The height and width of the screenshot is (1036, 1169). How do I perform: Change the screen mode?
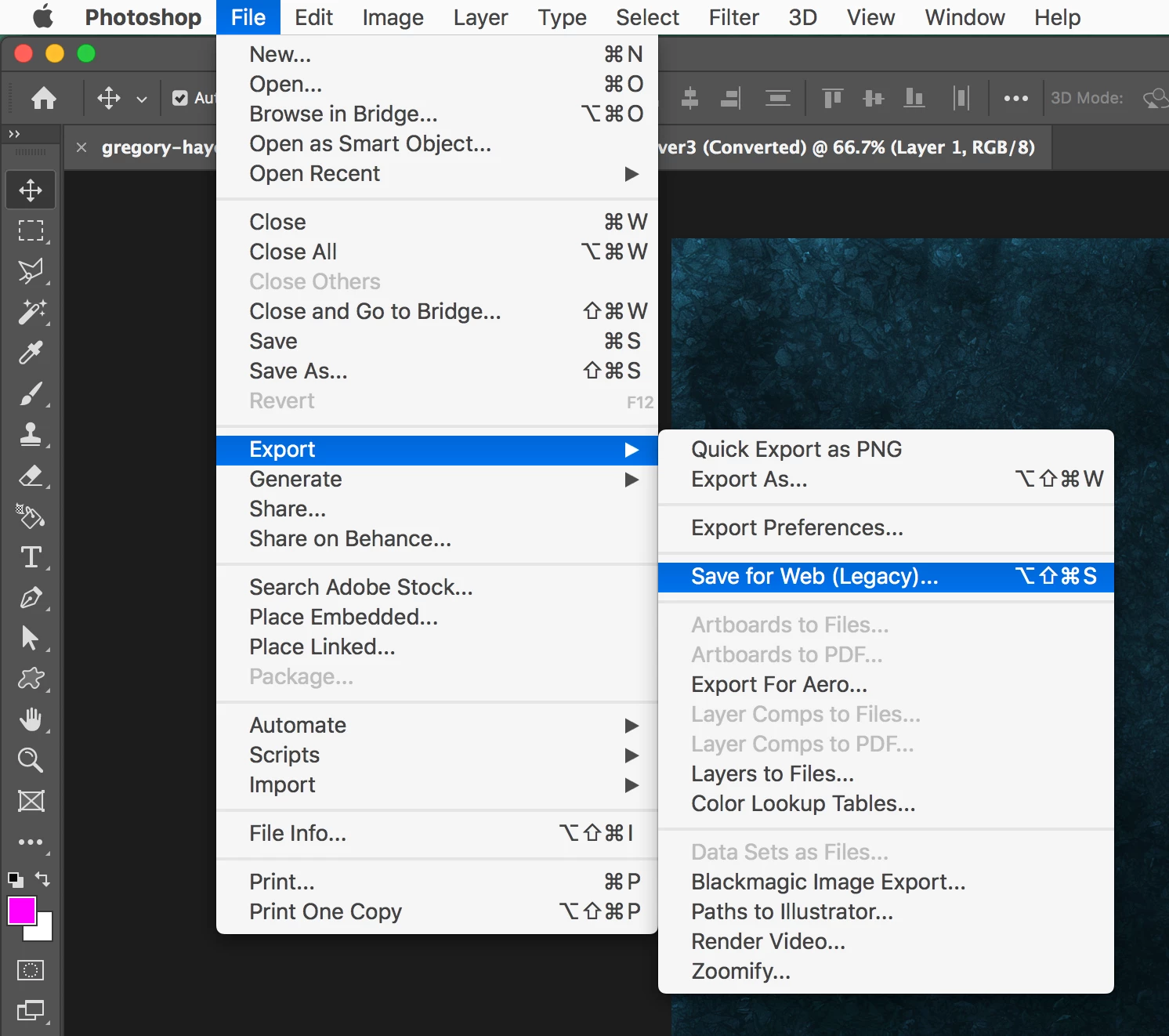pyautogui.click(x=31, y=1011)
